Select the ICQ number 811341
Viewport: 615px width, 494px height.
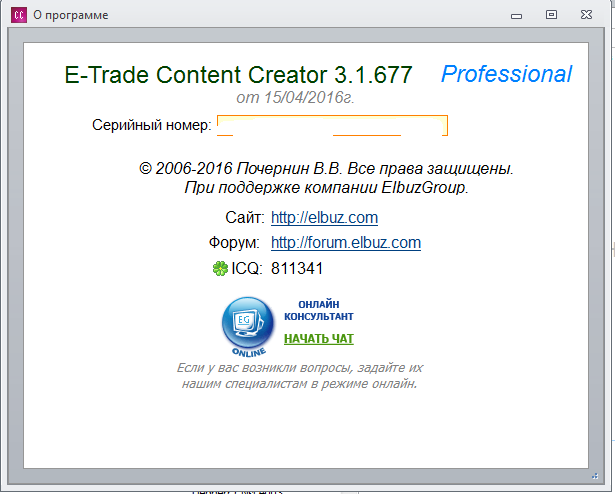[x=297, y=269]
